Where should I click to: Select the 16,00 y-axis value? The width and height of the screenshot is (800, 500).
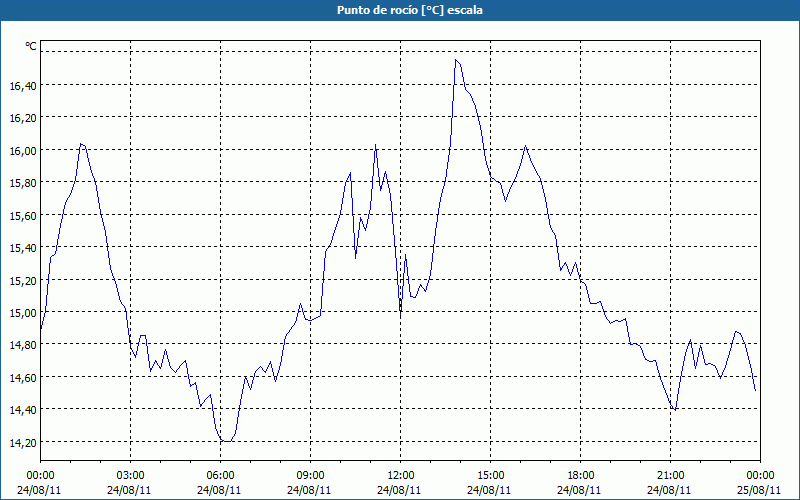tap(23, 151)
